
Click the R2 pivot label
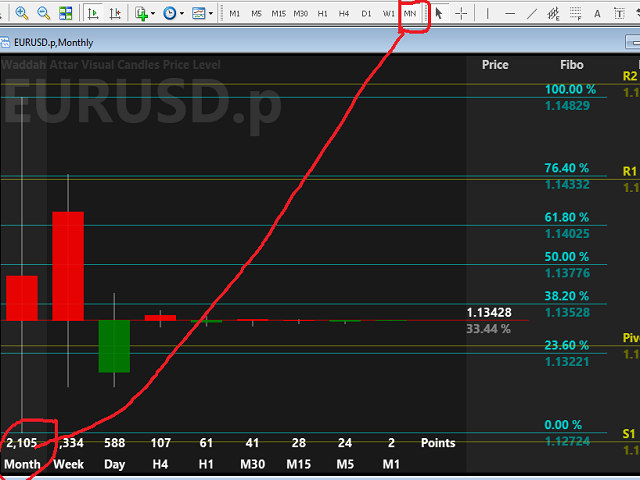(630, 76)
